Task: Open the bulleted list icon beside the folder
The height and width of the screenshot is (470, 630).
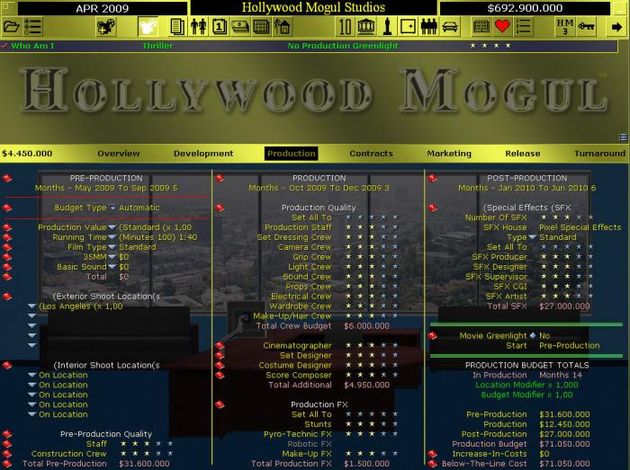Action: 33,27
